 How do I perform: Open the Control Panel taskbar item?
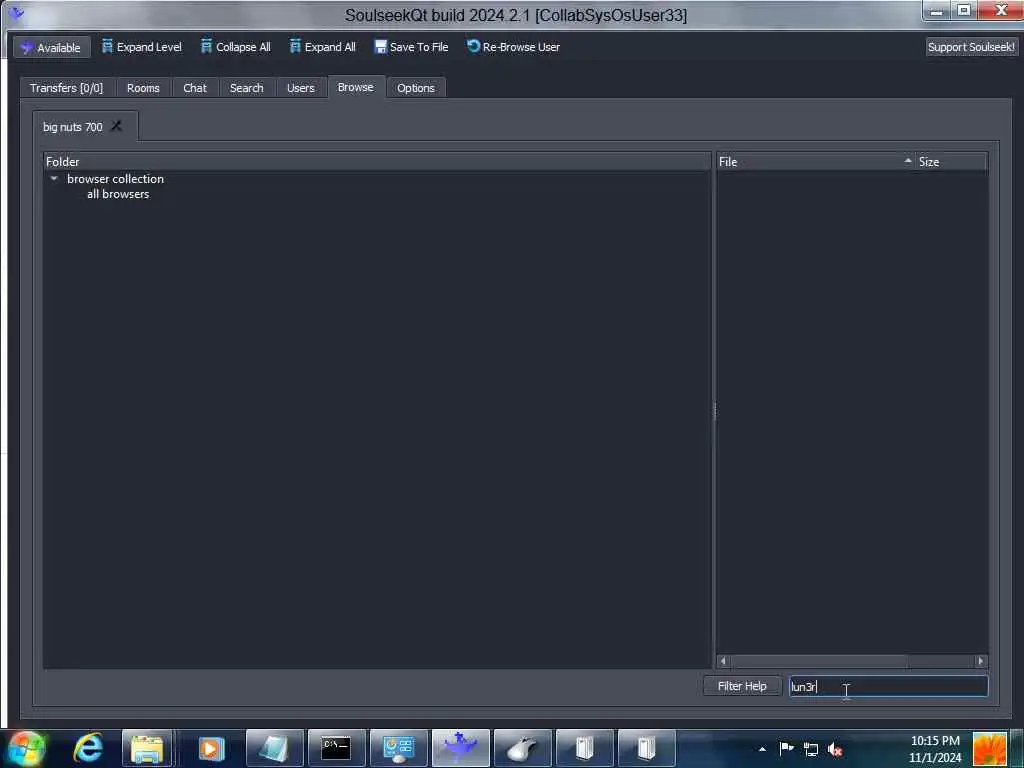point(398,748)
